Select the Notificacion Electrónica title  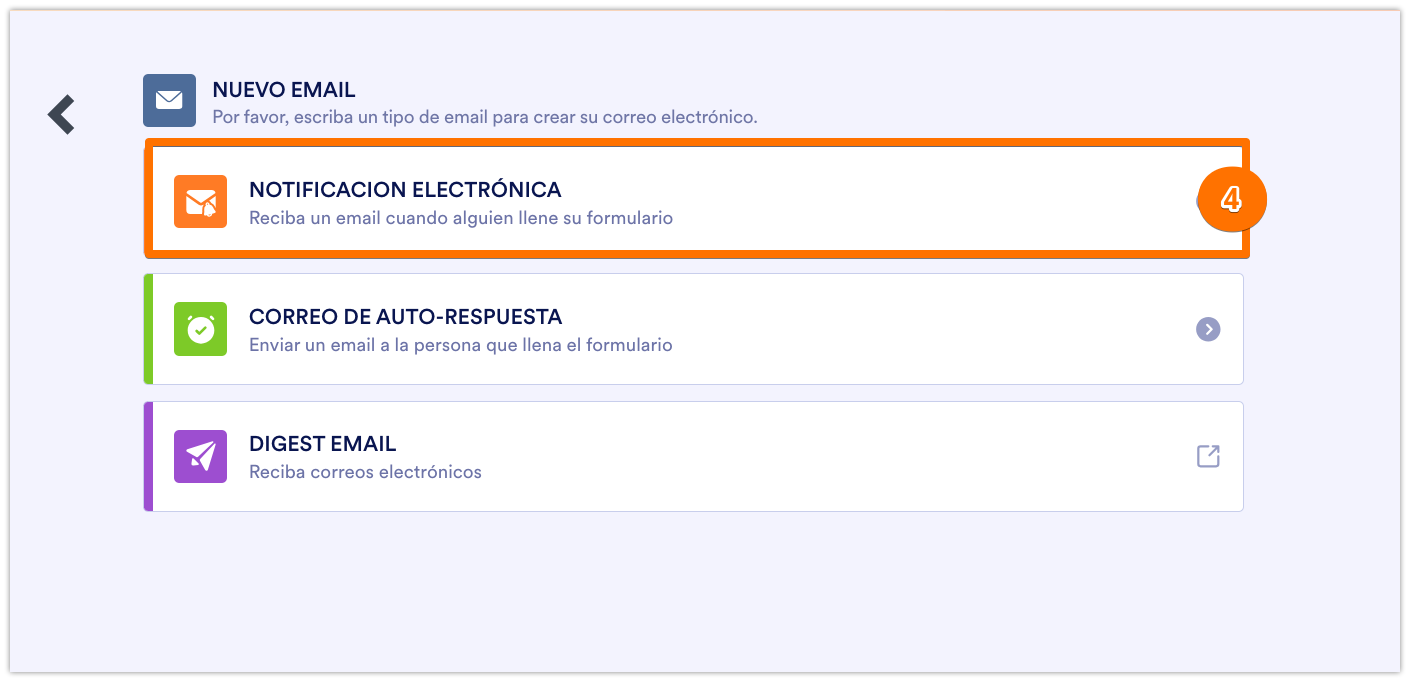pyautogui.click(x=405, y=189)
